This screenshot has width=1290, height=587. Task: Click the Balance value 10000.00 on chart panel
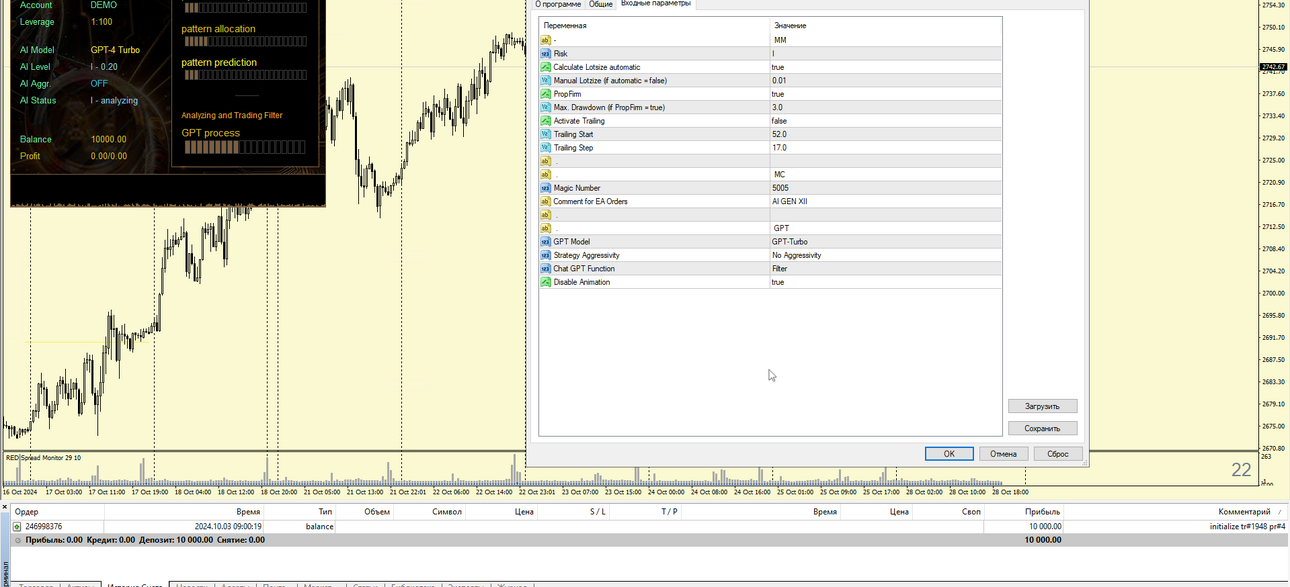(x=108, y=139)
